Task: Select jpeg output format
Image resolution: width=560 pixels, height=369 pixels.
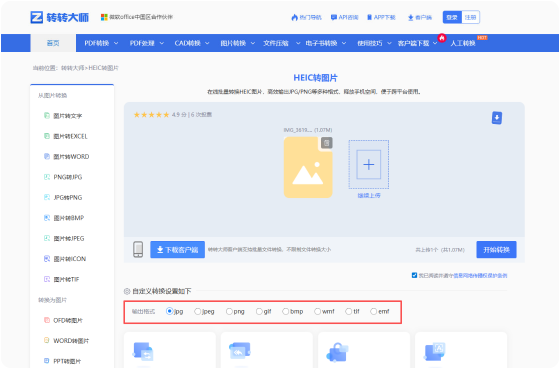Action: 198,311
